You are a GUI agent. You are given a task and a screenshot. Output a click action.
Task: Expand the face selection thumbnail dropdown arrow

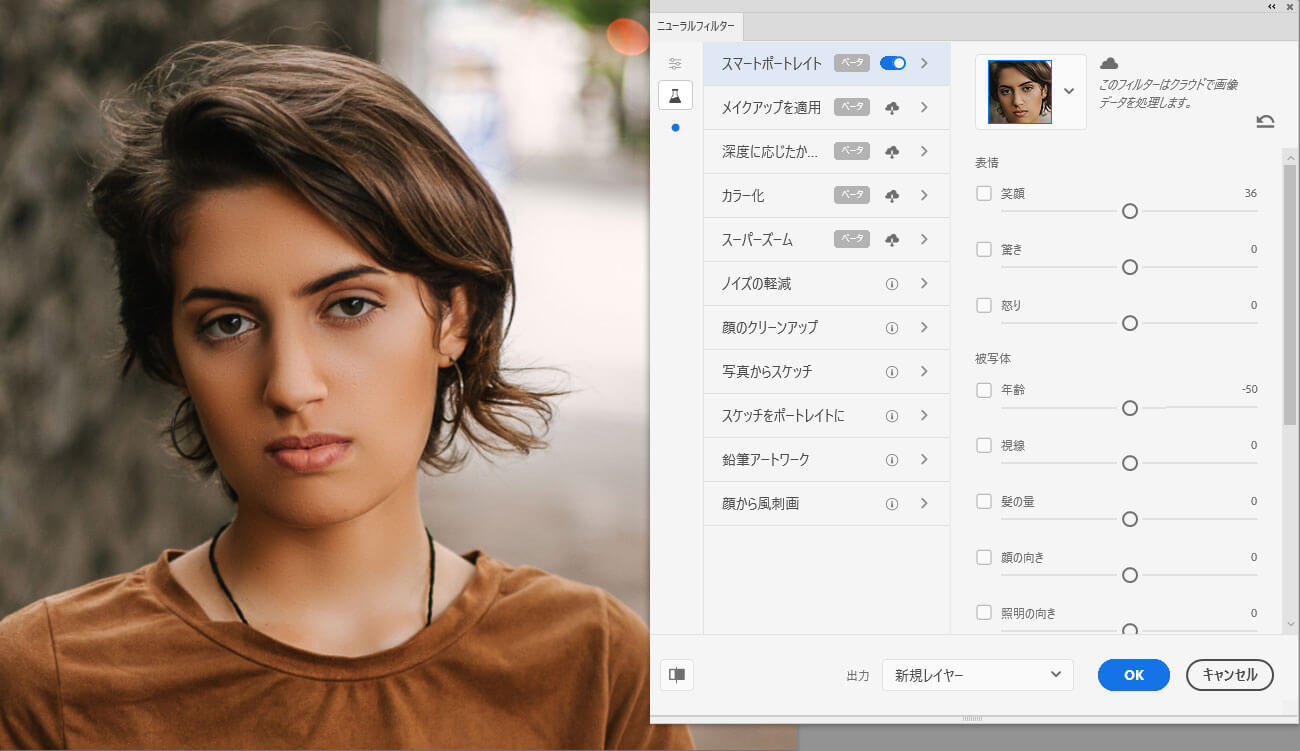click(1069, 91)
